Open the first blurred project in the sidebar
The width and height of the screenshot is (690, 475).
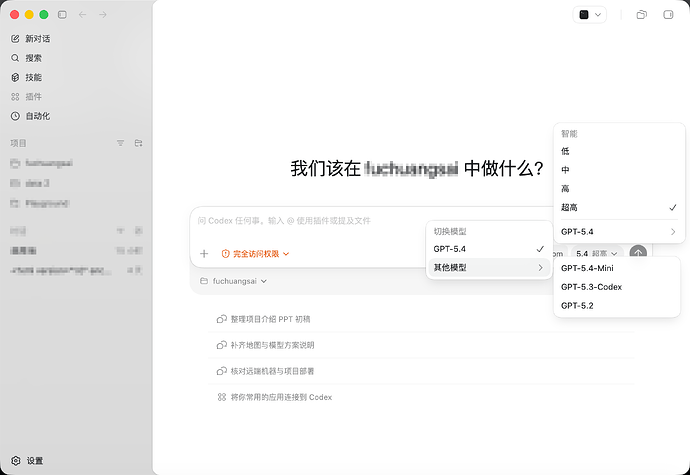(x=42, y=163)
